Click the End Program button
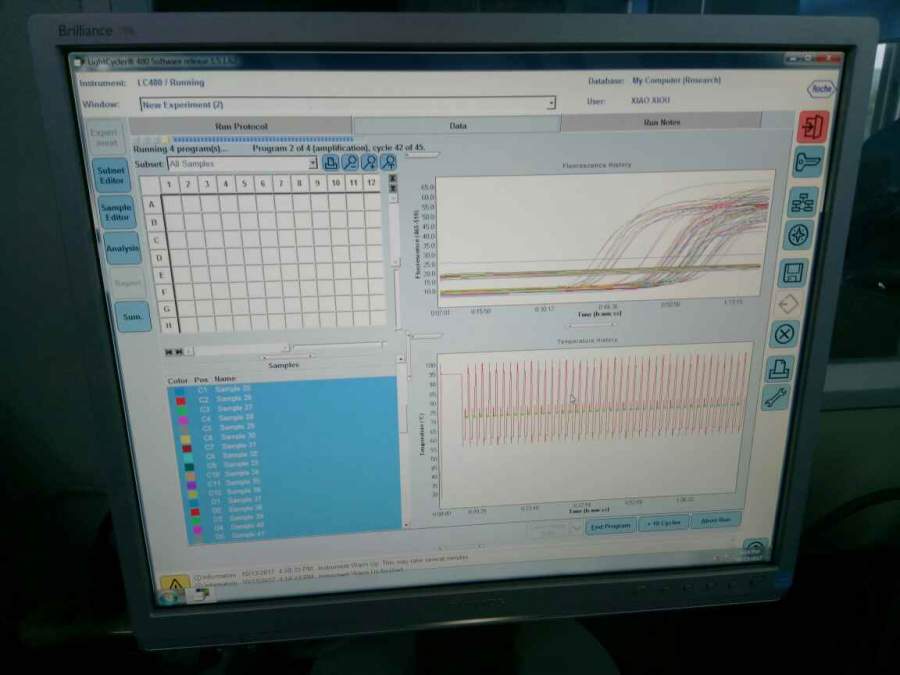Viewport: 900px width, 675px height. [x=610, y=526]
